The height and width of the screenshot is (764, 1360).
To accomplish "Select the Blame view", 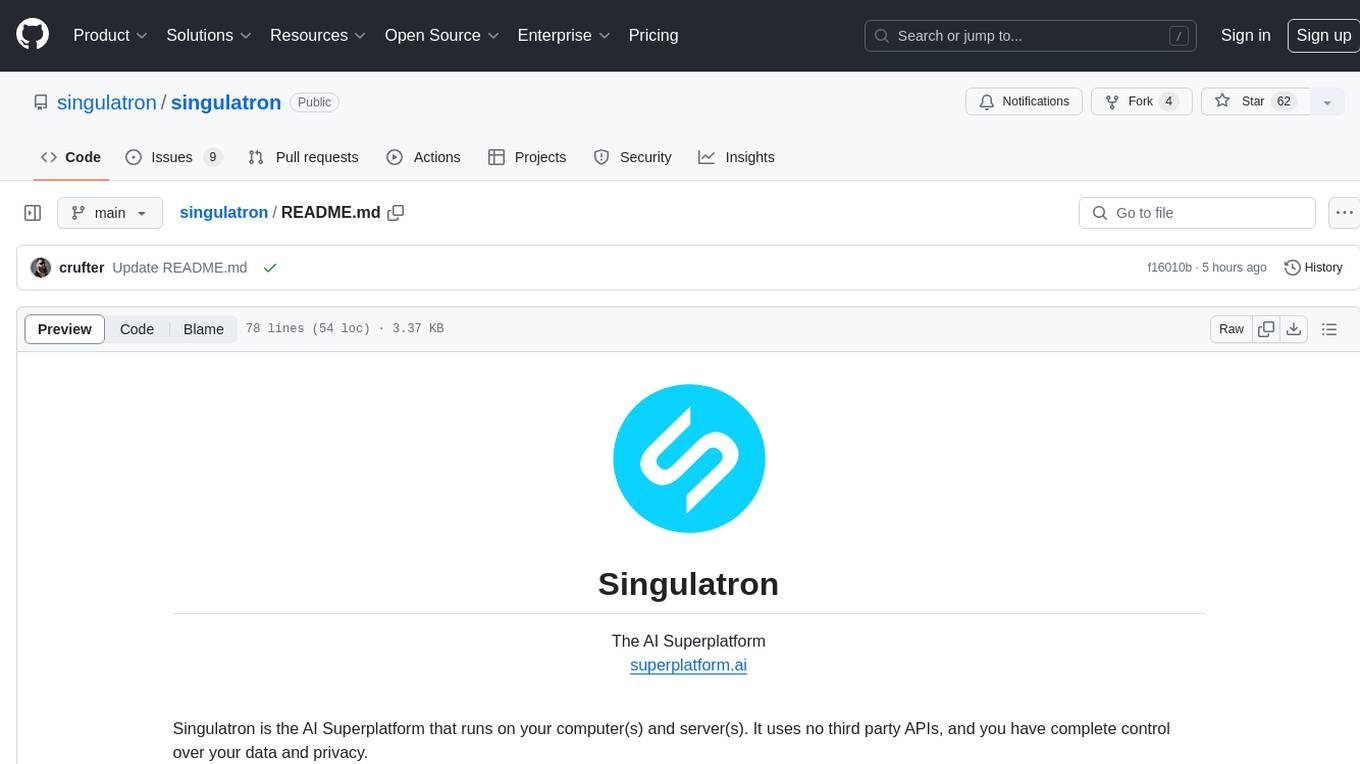I will 203,329.
